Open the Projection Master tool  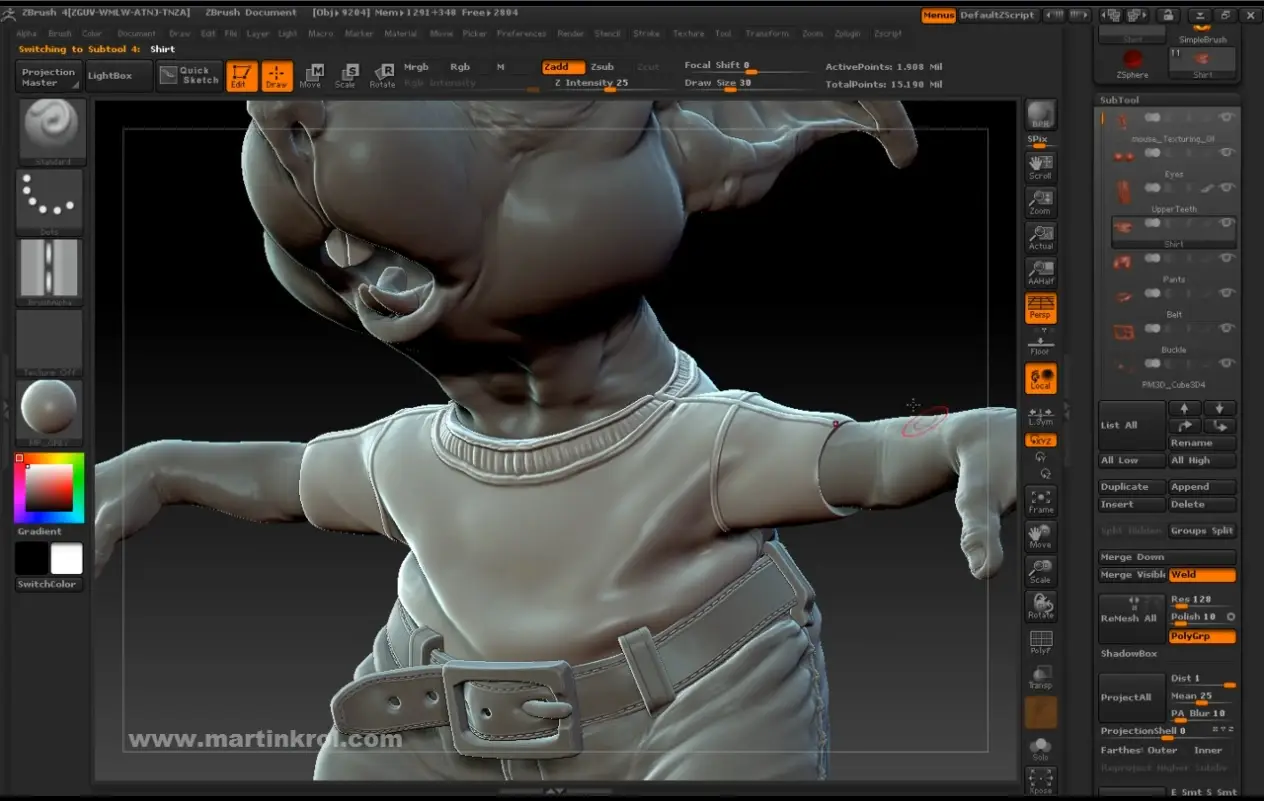click(47, 75)
